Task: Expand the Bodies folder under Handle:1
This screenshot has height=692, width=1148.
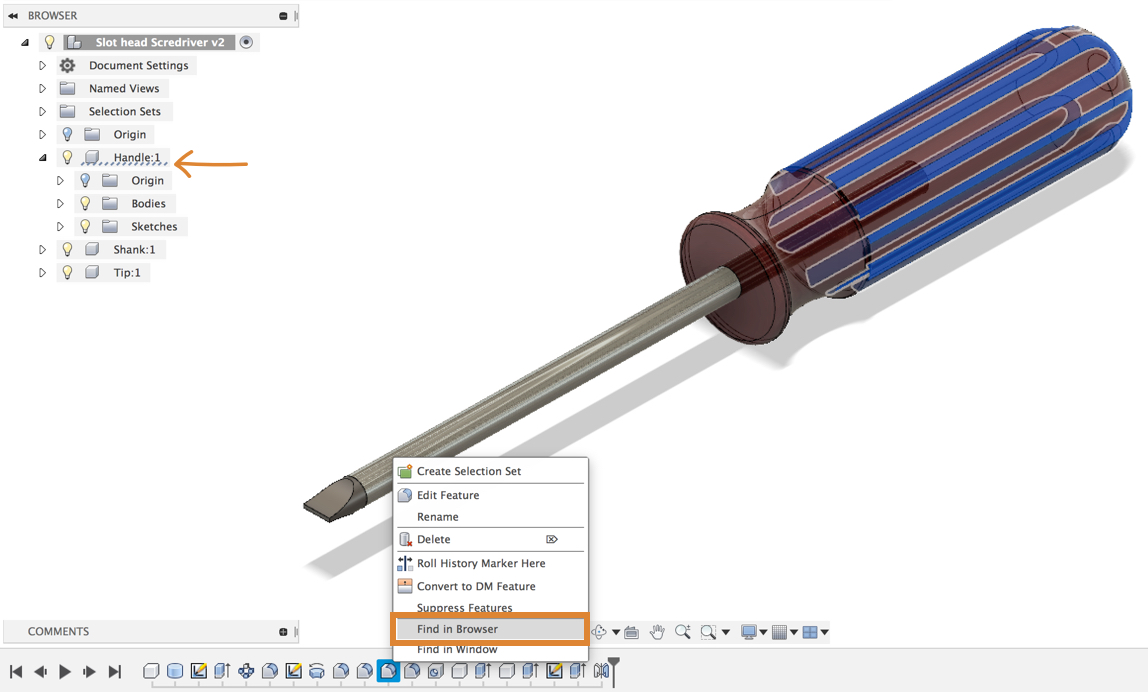Action: 61,203
